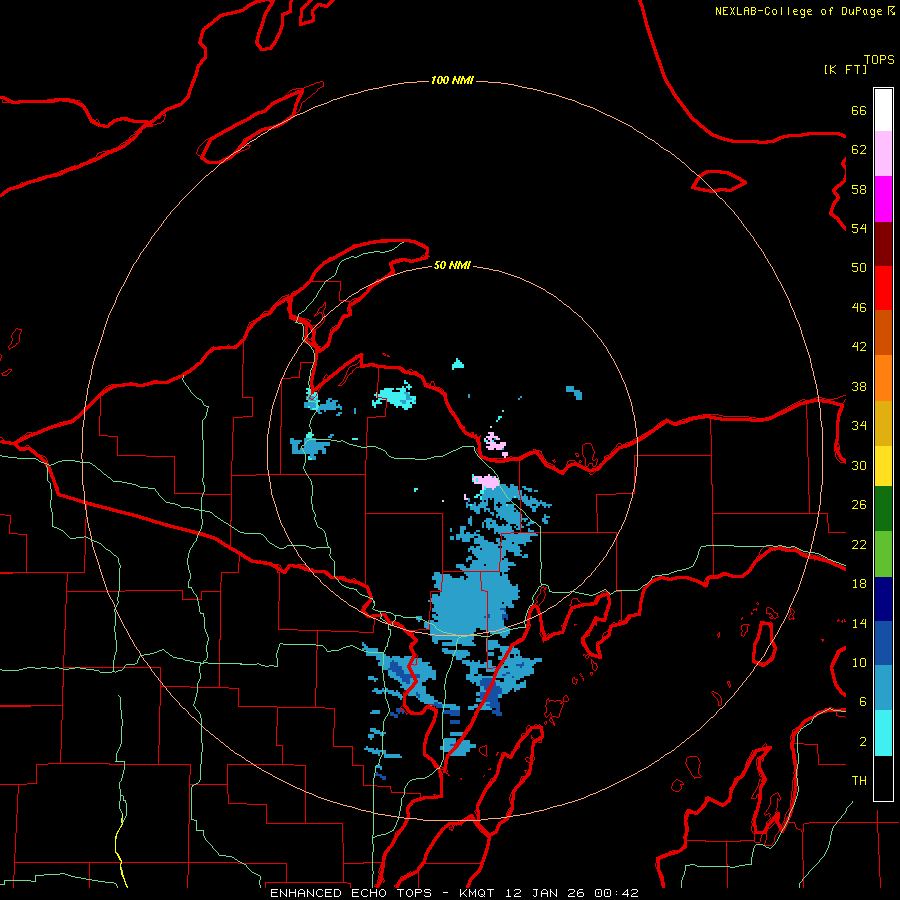
Task: Click the 54 legend value
Action: tap(859, 228)
